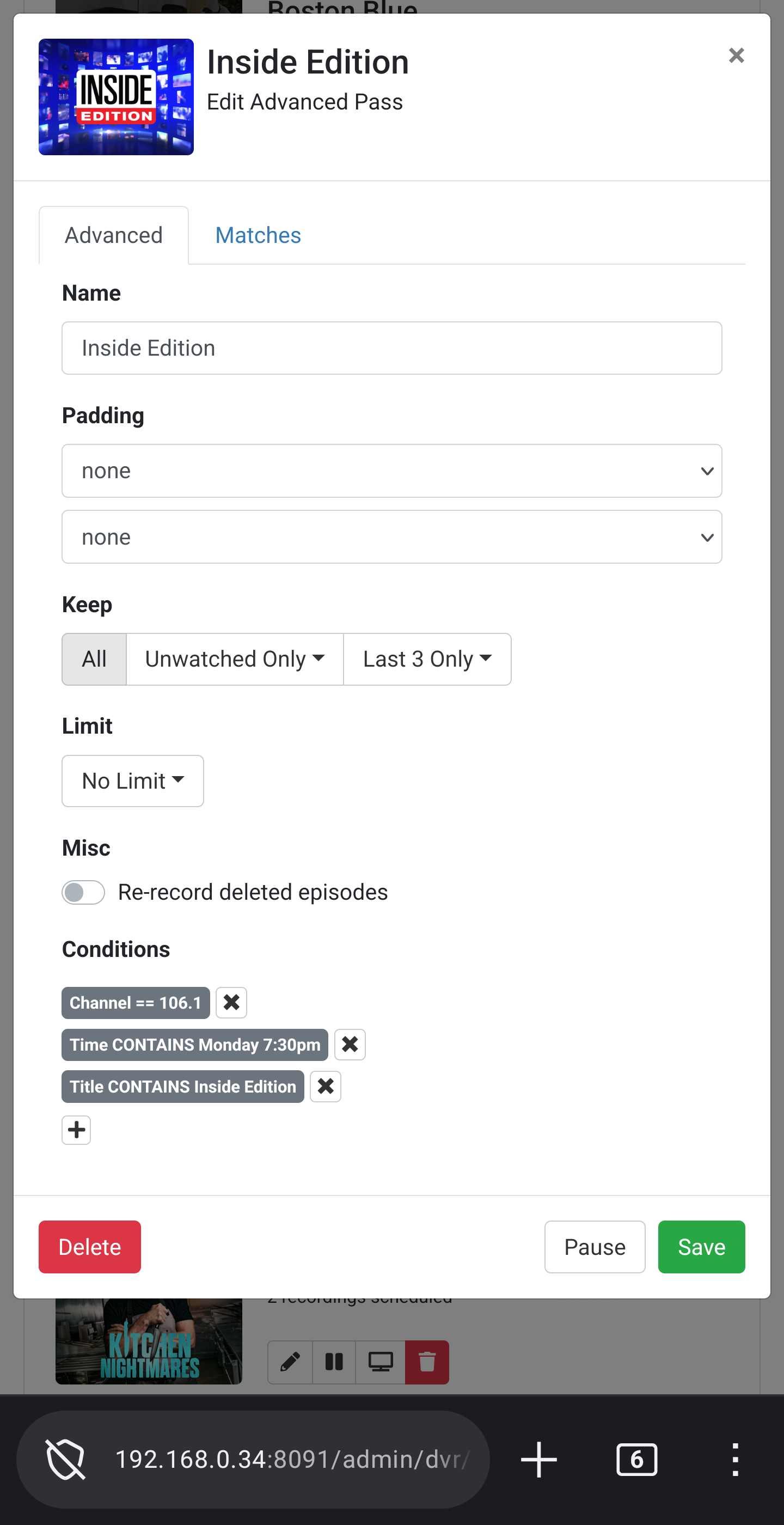The height and width of the screenshot is (1525, 784).
Task: Close the Inside Edition dialog
Action: [736, 55]
